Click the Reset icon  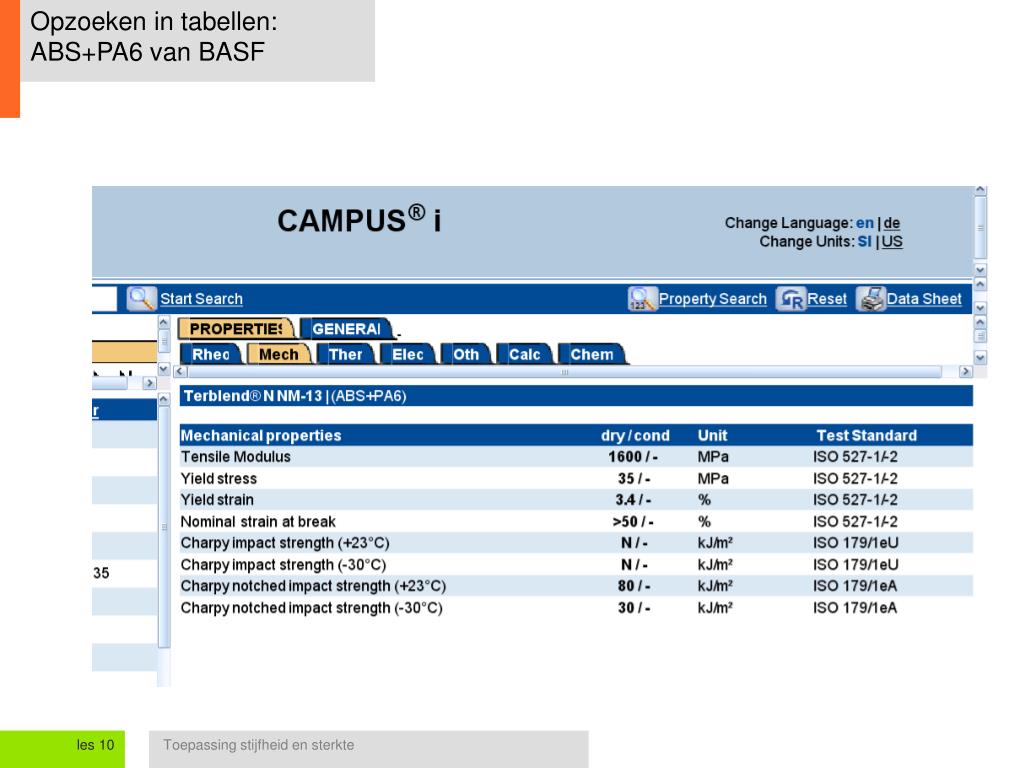click(x=791, y=299)
